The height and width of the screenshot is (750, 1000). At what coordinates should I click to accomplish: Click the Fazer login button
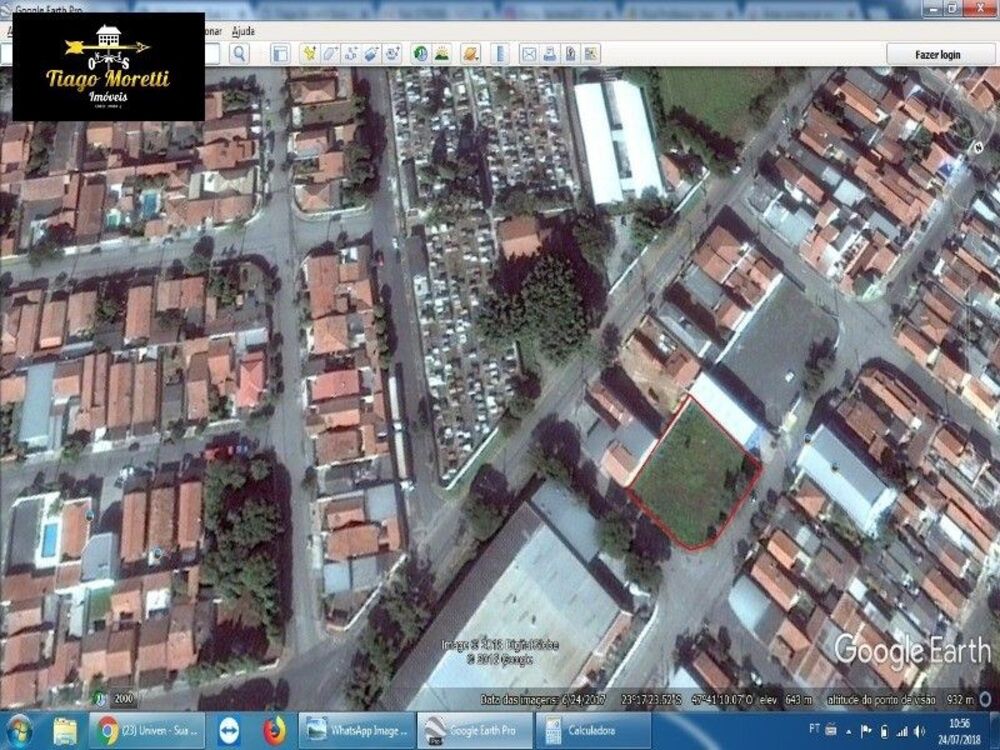940,53
